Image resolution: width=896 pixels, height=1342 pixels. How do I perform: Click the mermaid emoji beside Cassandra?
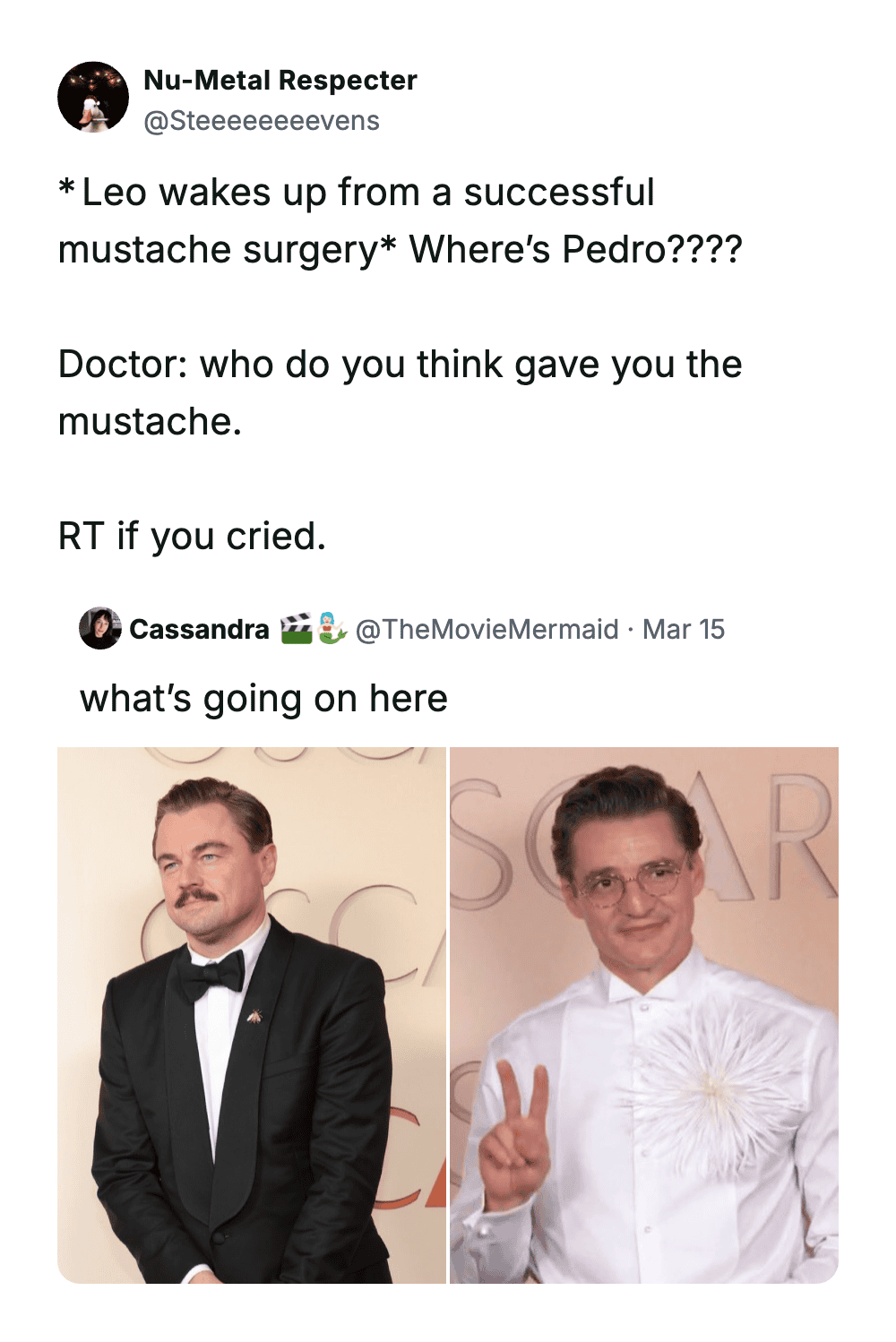[332, 629]
